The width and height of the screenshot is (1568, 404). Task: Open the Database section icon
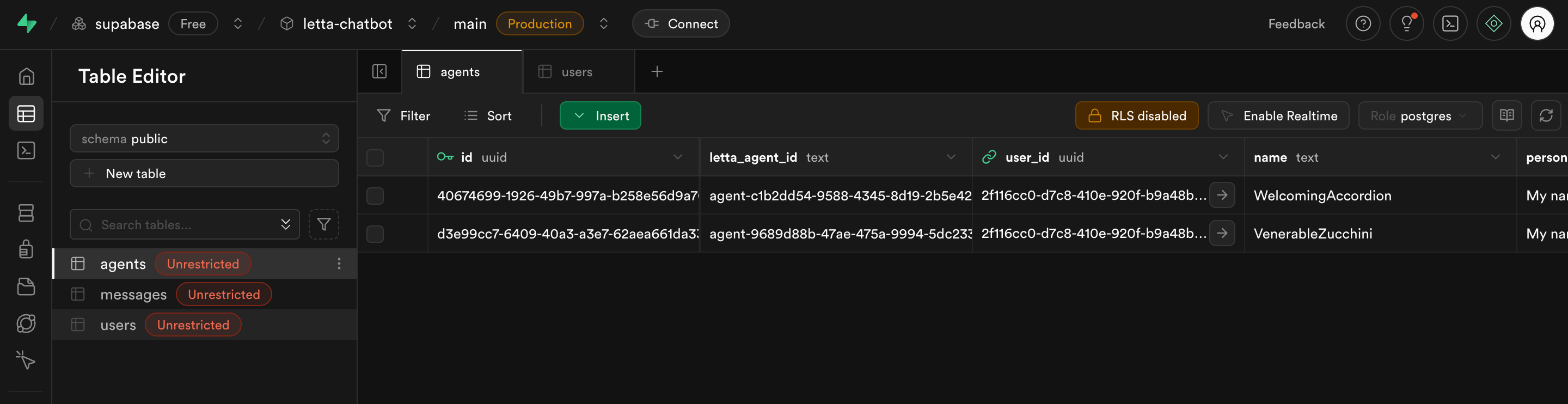[x=26, y=213]
